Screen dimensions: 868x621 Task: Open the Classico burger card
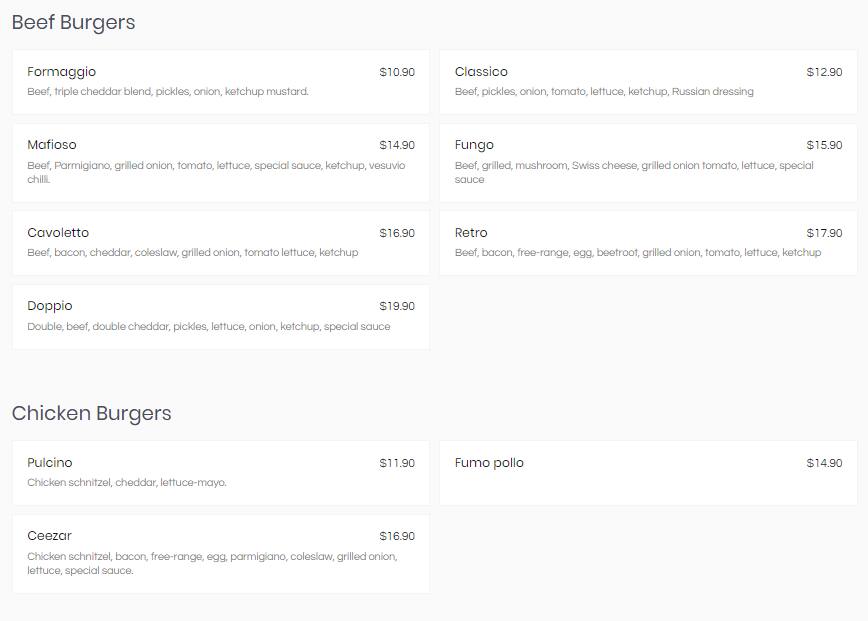coord(648,82)
